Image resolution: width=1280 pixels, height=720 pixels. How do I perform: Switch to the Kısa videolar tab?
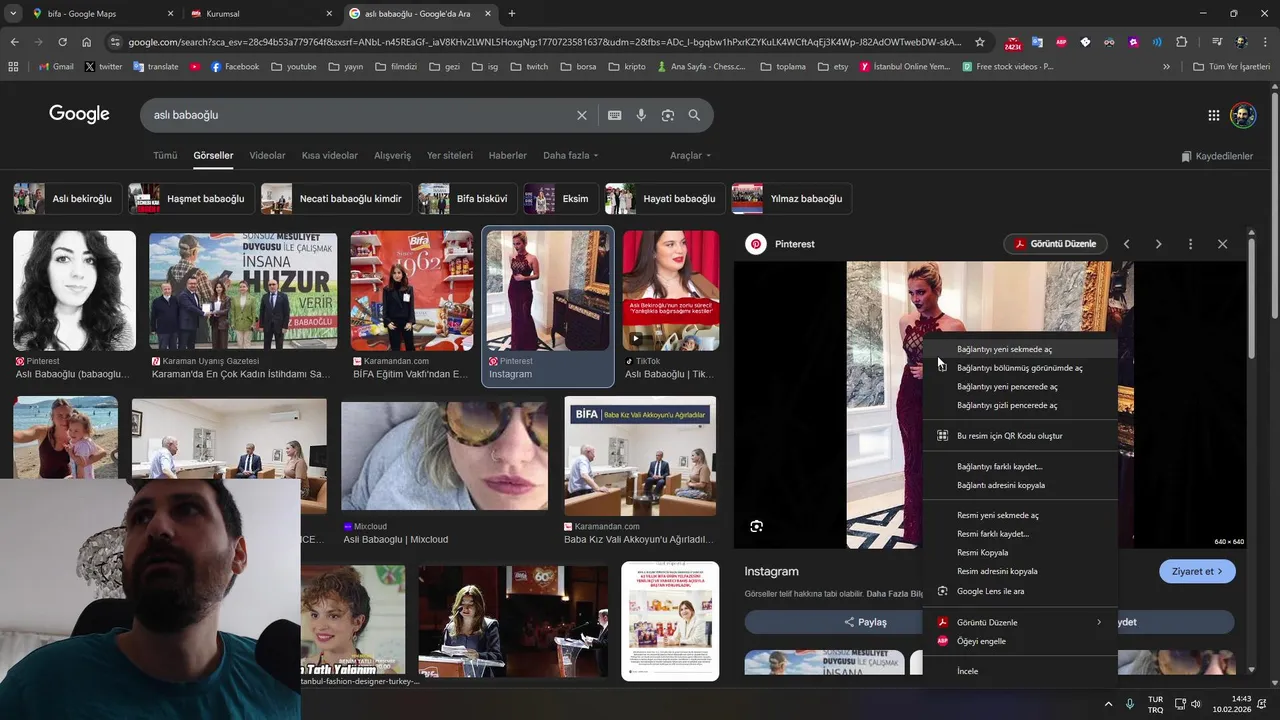330,156
